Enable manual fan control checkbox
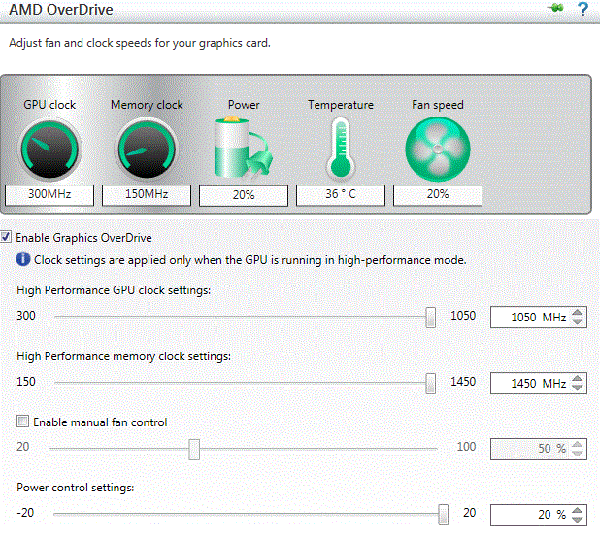This screenshot has height=541, width=600. tap(23, 422)
